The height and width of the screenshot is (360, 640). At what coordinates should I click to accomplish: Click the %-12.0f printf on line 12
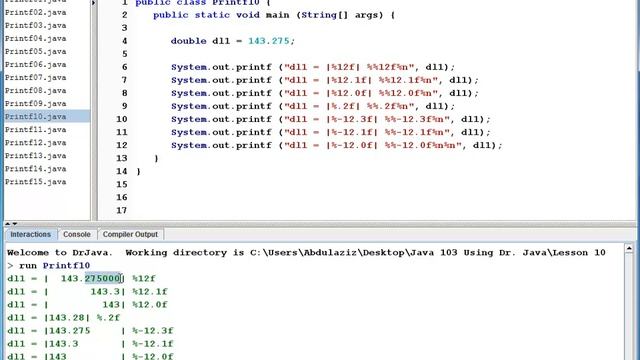336,145
